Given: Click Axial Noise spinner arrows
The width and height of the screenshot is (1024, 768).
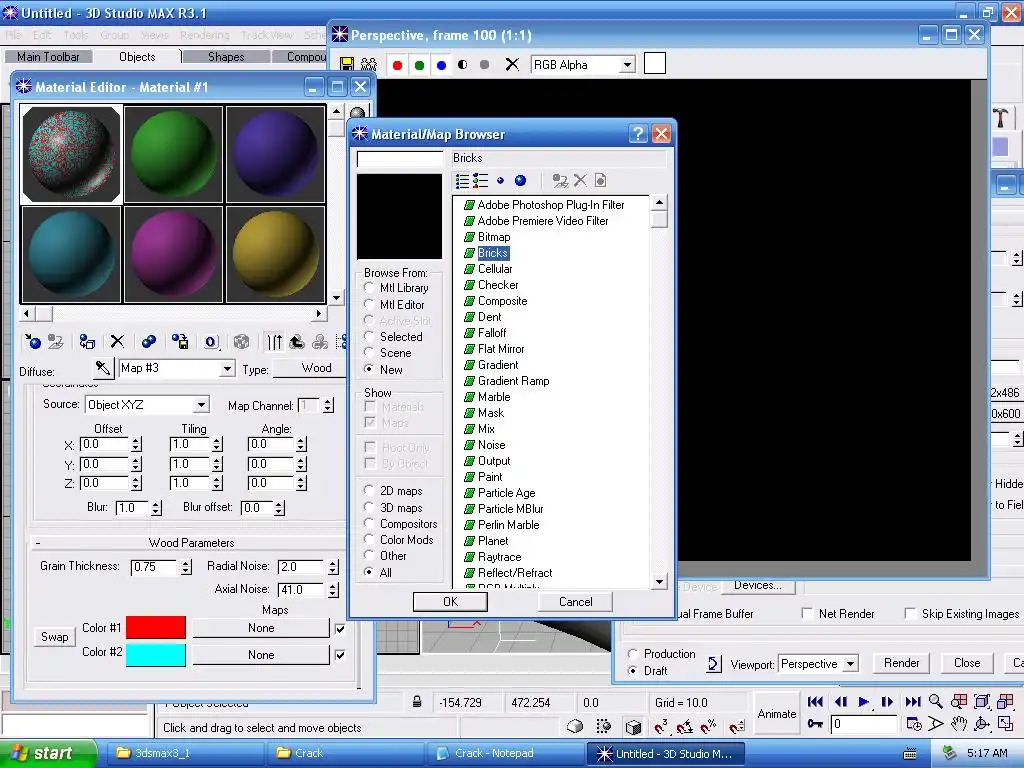Looking at the screenshot, I should (333, 590).
